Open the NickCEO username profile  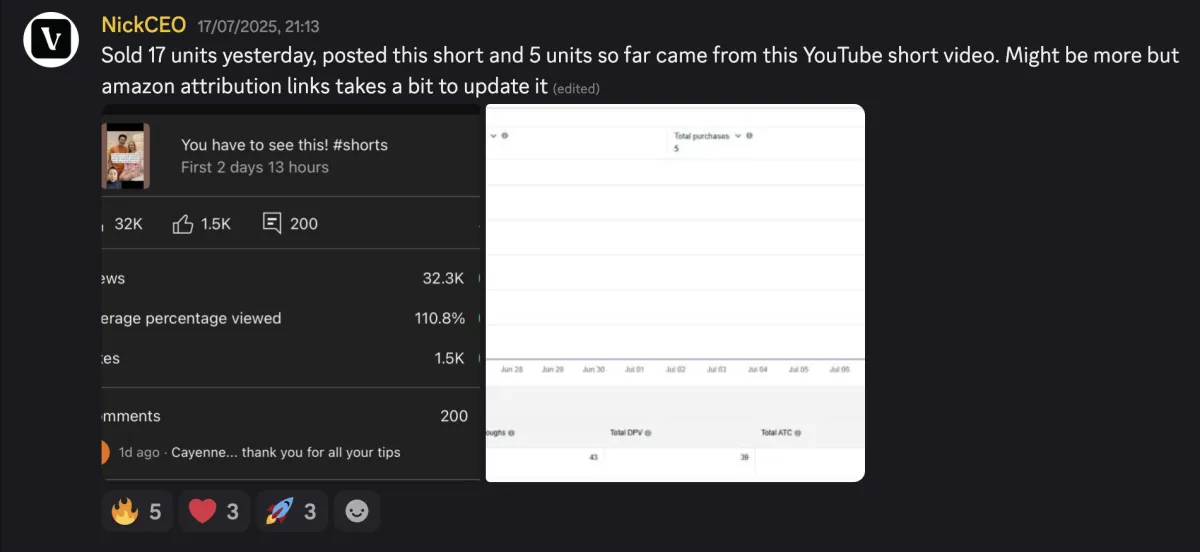pyautogui.click(x=144, y=25)
